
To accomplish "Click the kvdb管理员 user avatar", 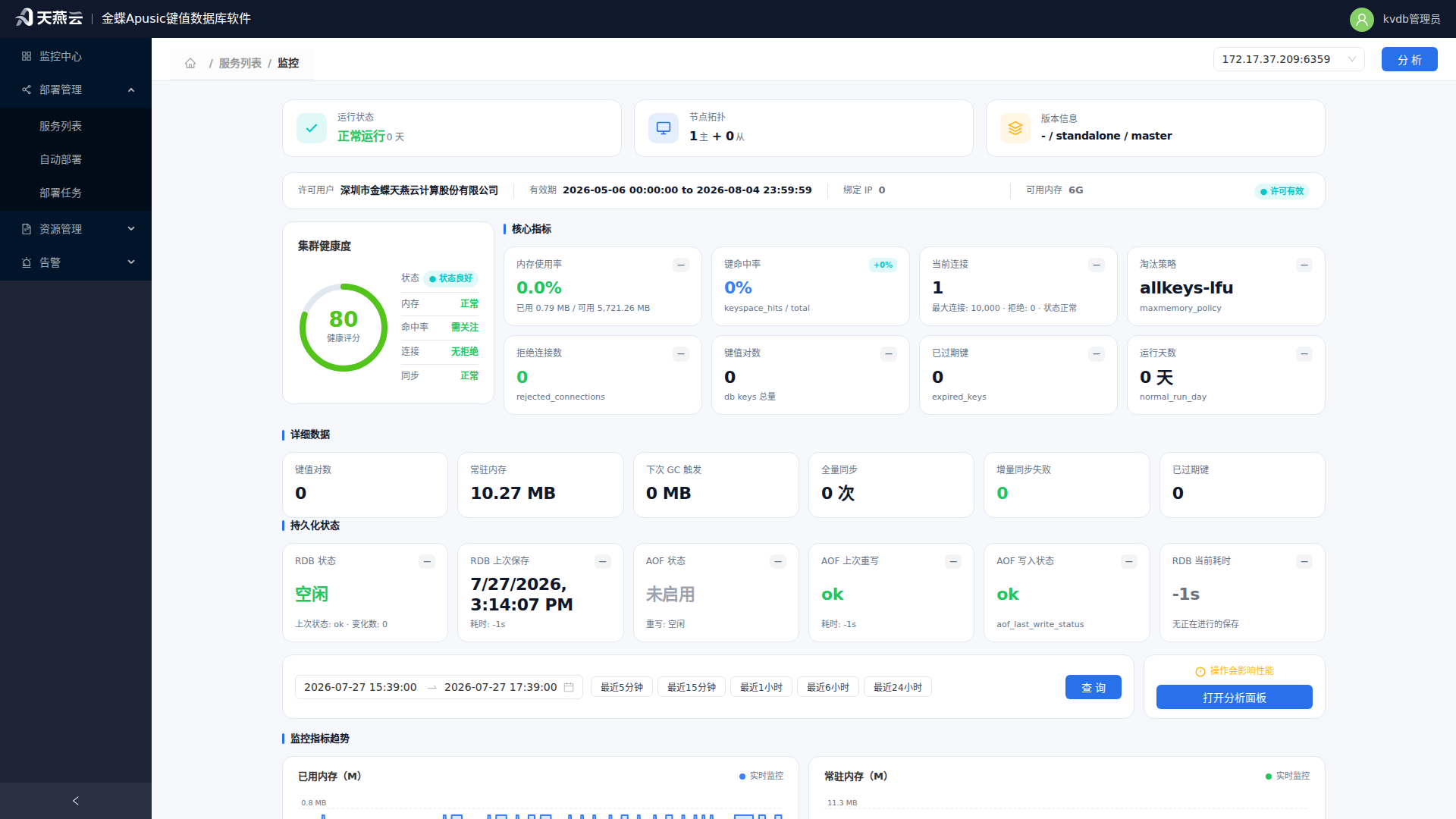I will (1362, 19).
